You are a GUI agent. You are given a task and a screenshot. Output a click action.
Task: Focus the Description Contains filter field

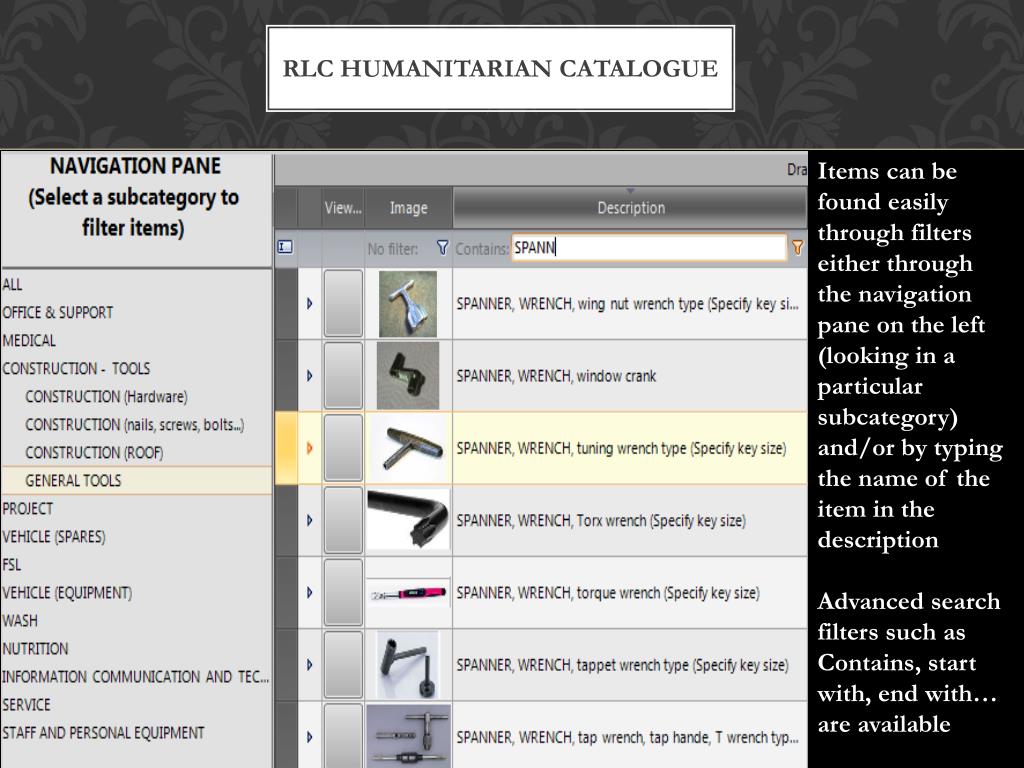pos(648,248)
